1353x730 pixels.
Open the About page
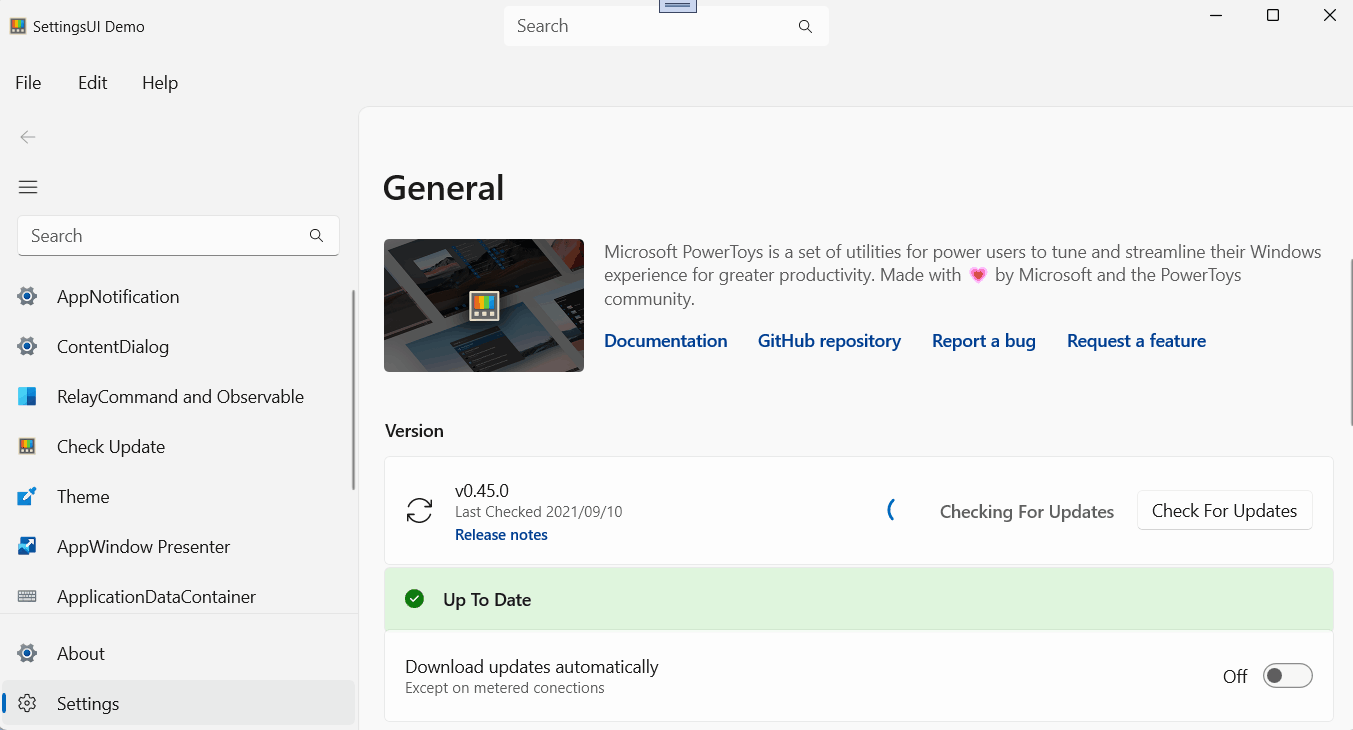pos(178,654)
